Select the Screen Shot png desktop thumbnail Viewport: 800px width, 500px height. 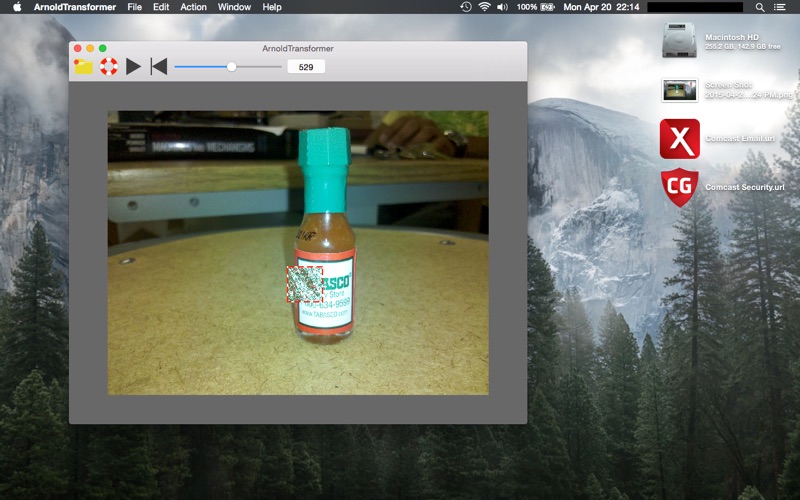tap(680, 90)
